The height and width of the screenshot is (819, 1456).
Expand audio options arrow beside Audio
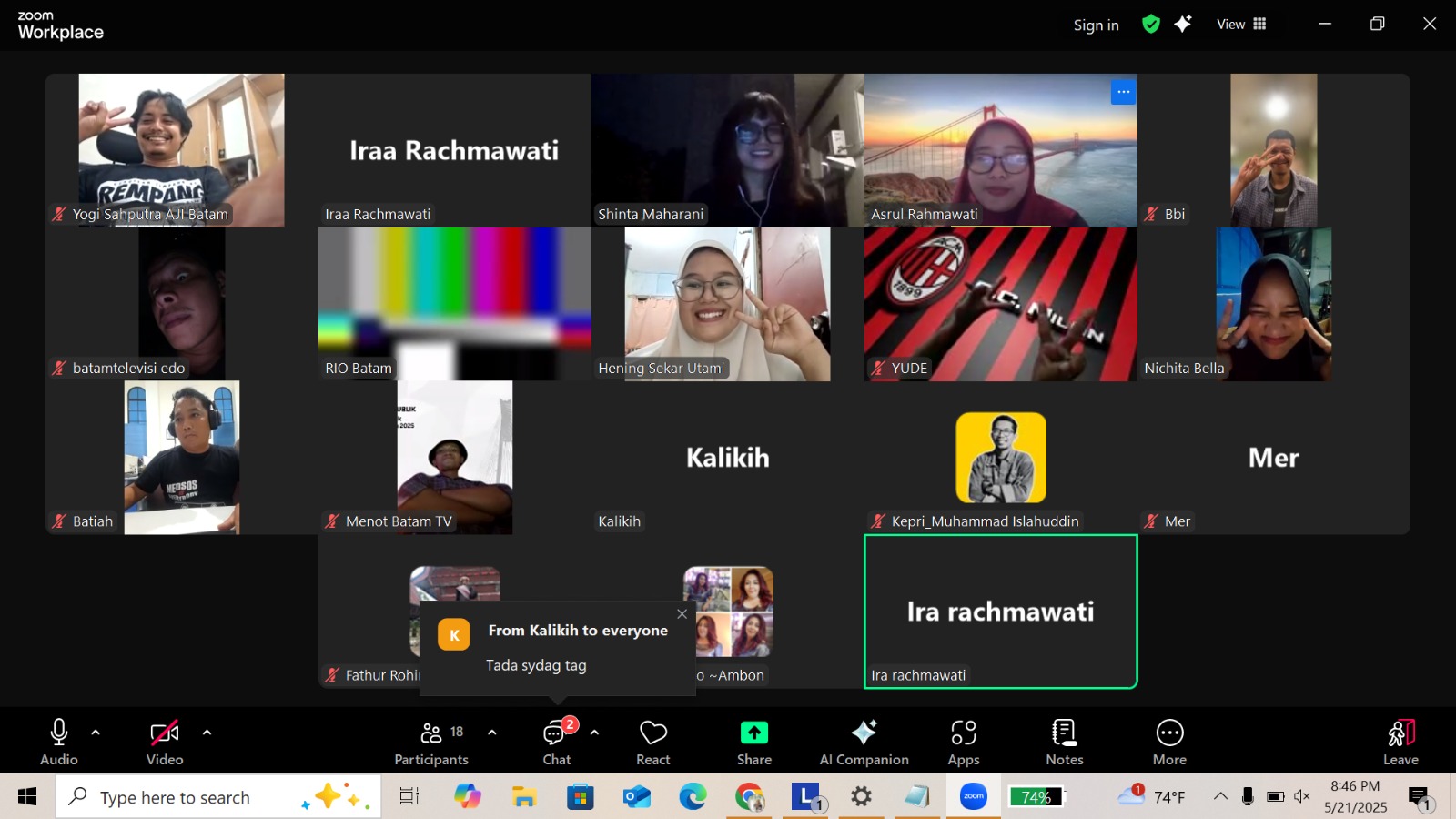pos(96,733)
